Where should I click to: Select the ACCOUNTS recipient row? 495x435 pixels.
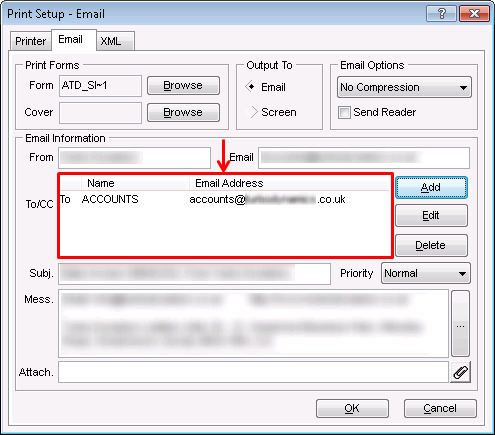coord(224,199)
